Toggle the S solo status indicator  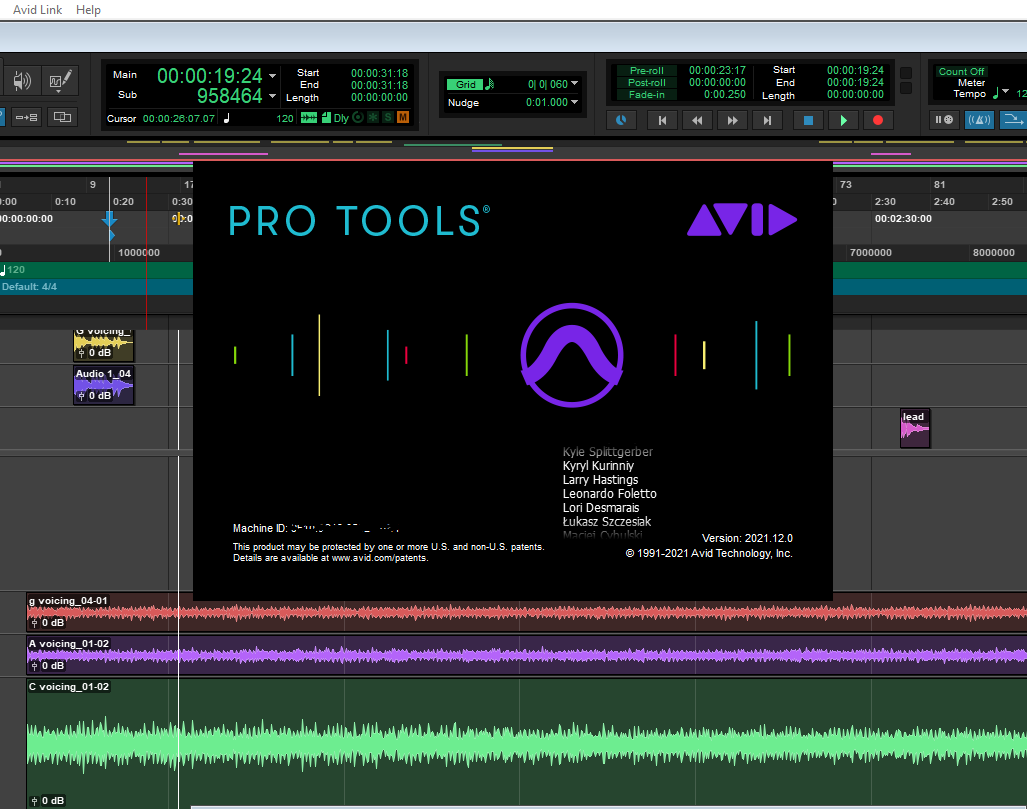[x=388, y=117]
